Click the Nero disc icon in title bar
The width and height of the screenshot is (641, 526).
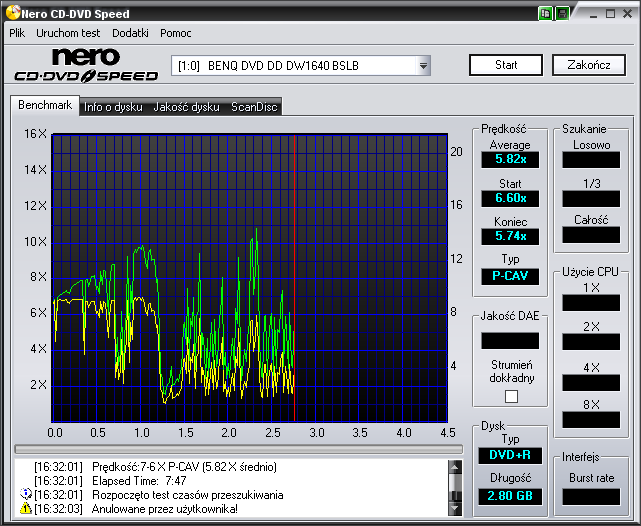(x=13, y=12)
